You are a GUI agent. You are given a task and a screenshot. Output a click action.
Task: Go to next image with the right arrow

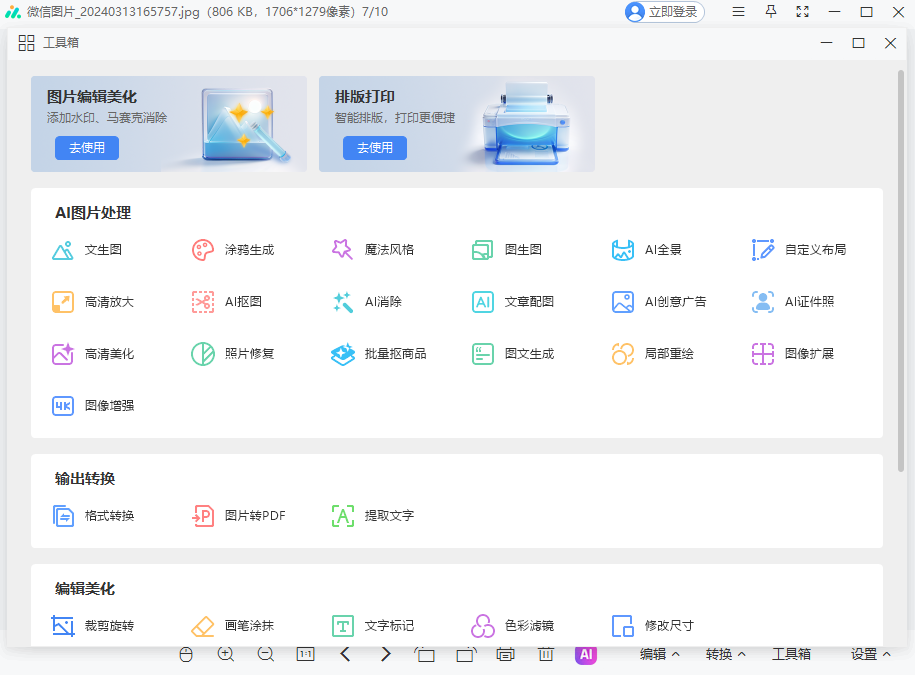pyautogui.click(x=385, y=654)
